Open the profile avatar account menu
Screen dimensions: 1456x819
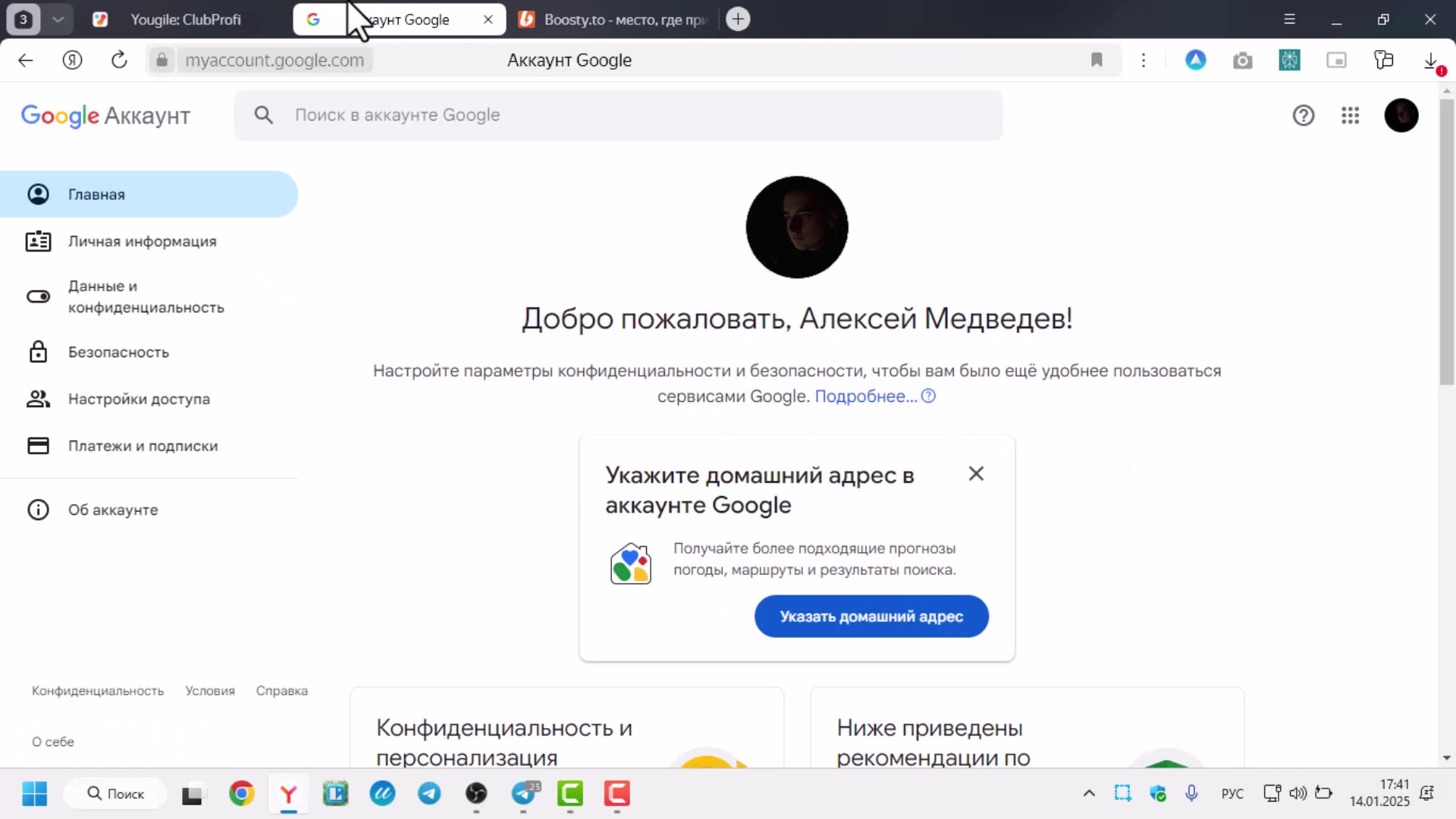[x=1401, y=115]
